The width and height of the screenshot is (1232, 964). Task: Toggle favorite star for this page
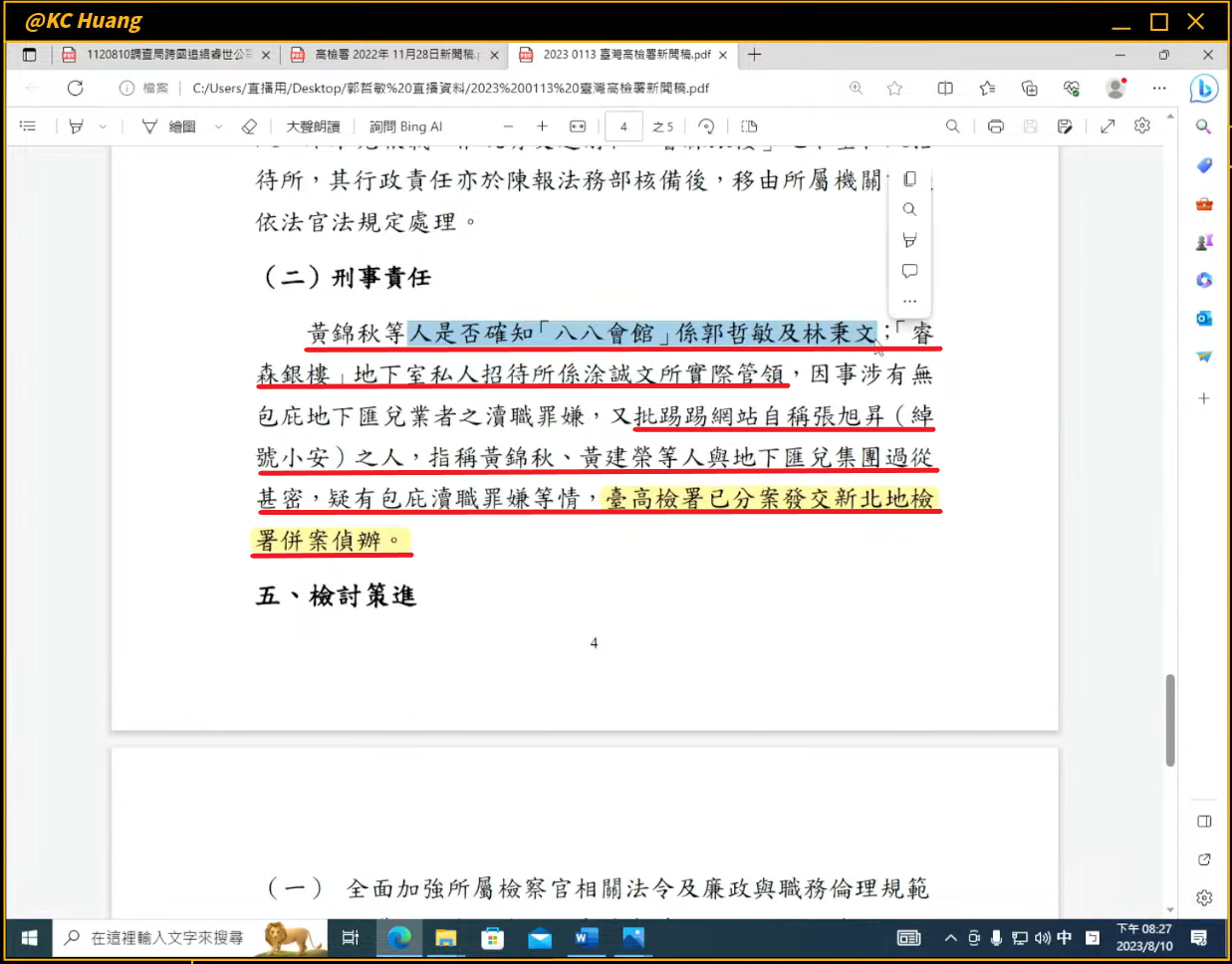click(894, 89)
